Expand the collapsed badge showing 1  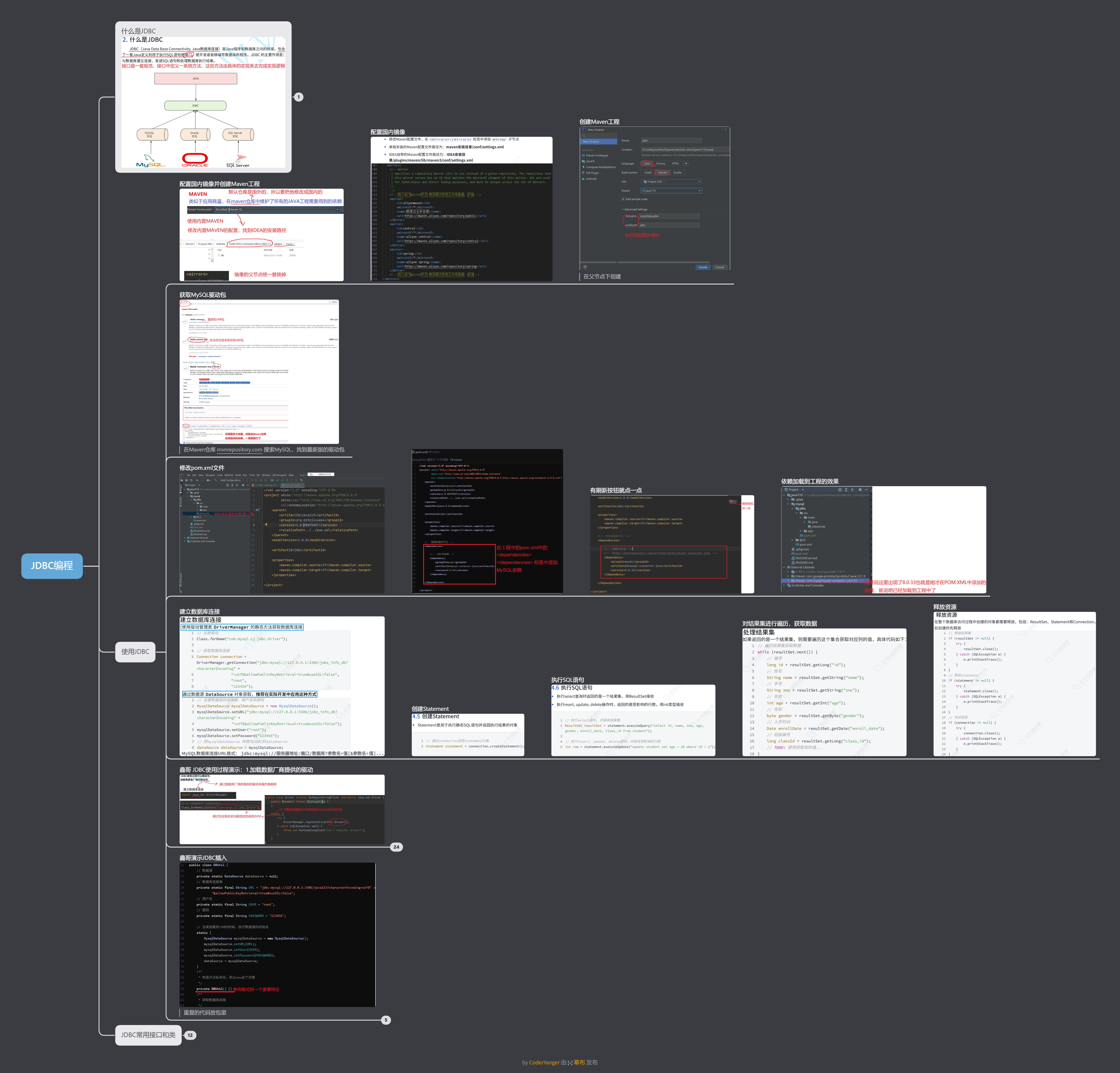298,97
